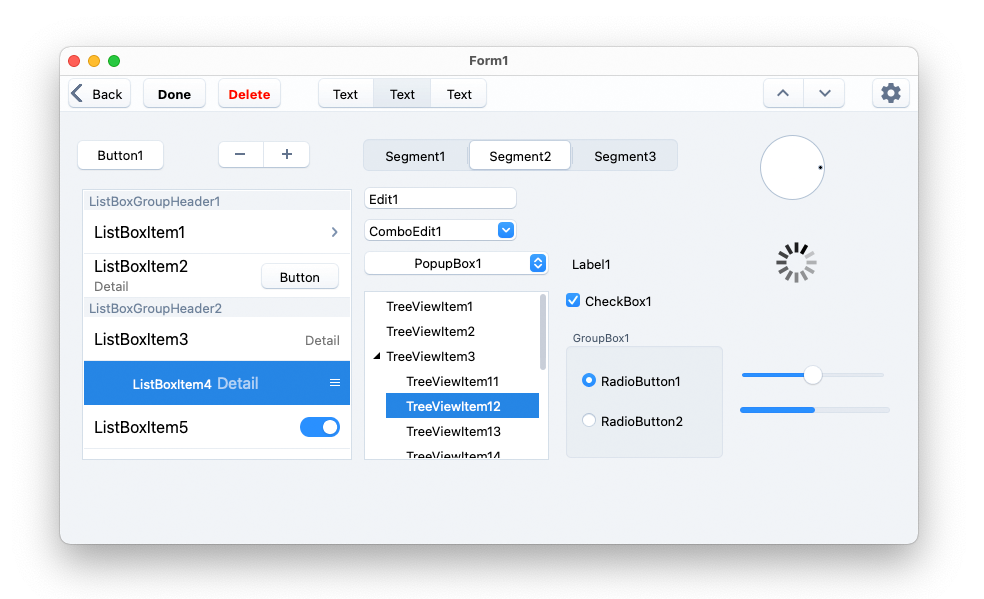Click the ComboEdit1 text field

[431, 231]
